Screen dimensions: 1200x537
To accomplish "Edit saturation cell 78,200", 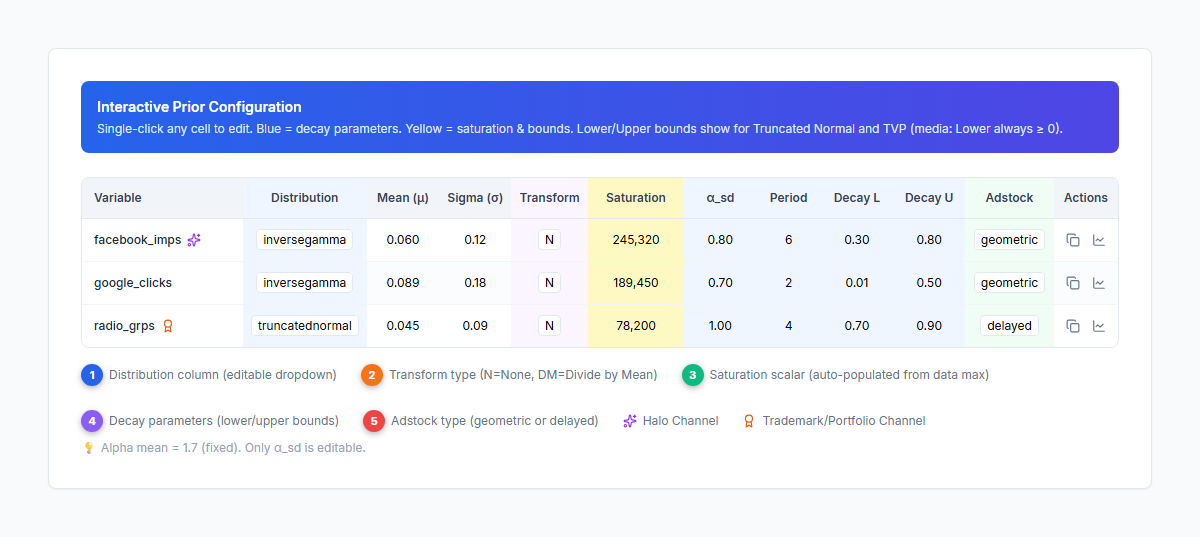I will tap(636, 326).
